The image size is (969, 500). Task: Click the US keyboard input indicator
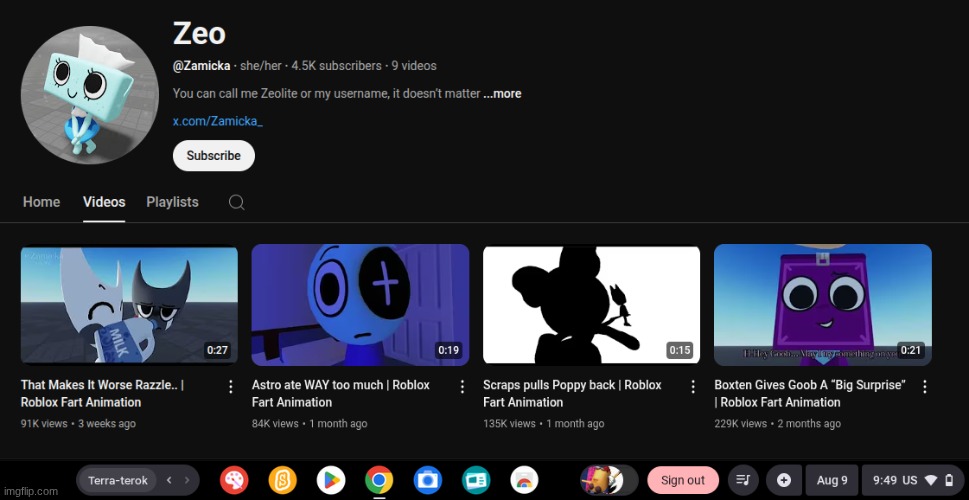(x=910, y=480)
